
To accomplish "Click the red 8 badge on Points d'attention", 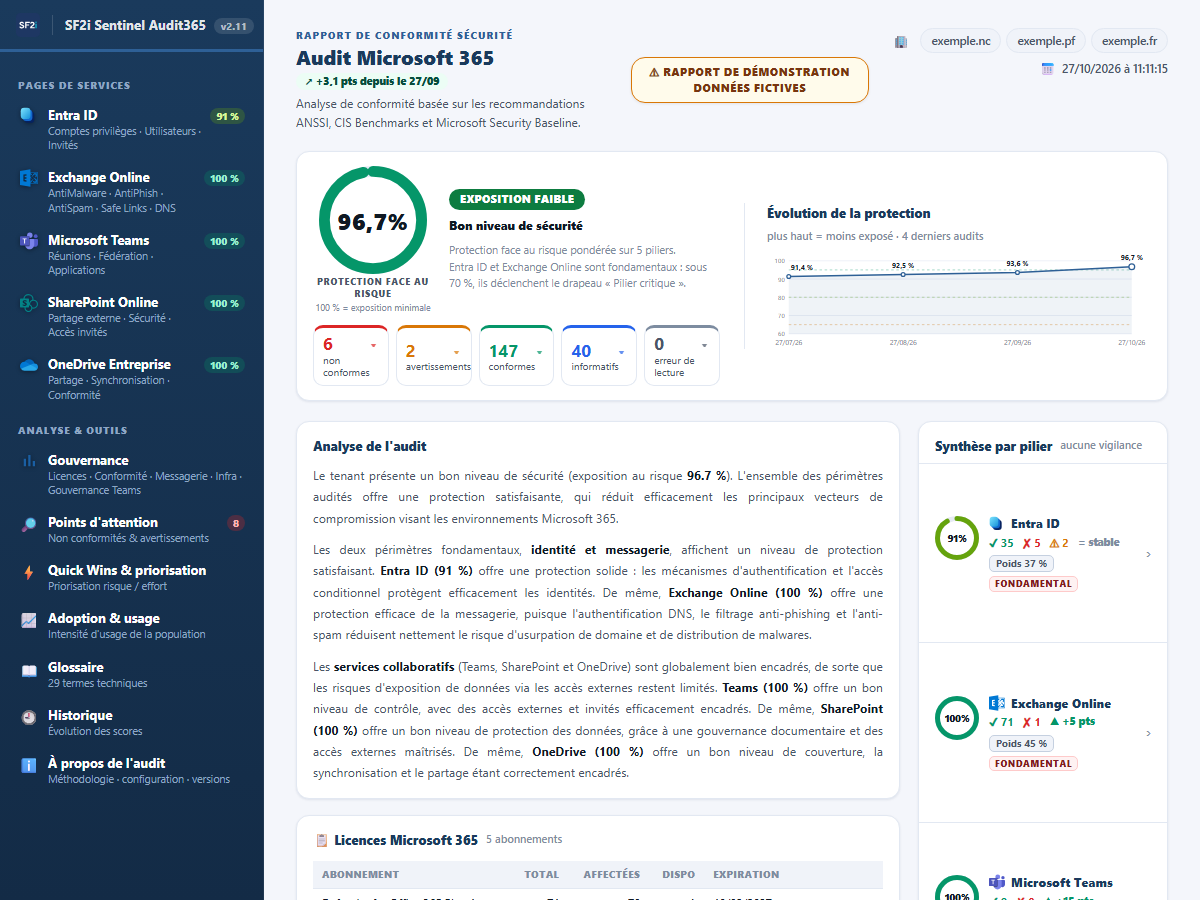I will tap(236, 523).
